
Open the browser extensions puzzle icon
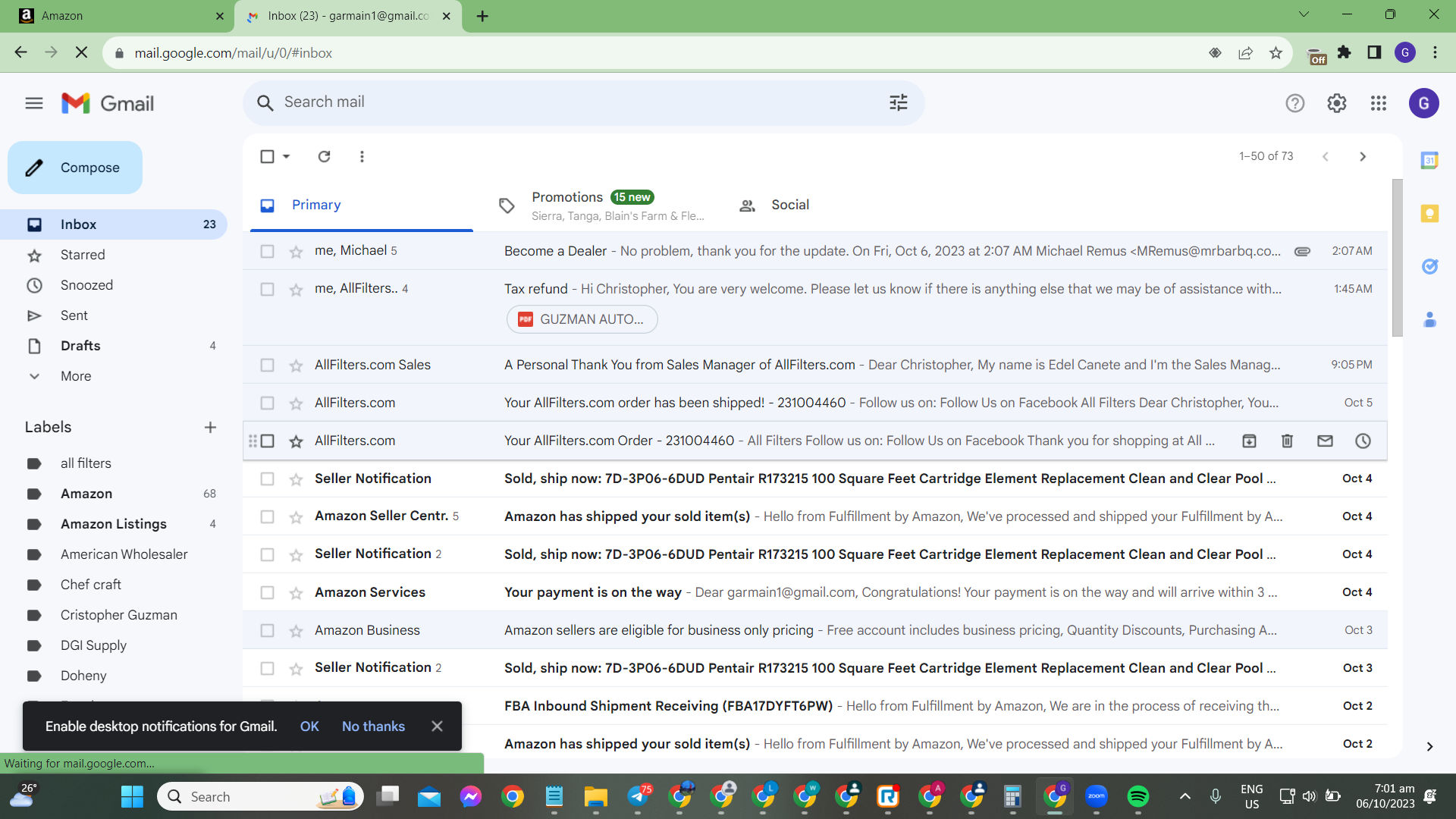1345,52
